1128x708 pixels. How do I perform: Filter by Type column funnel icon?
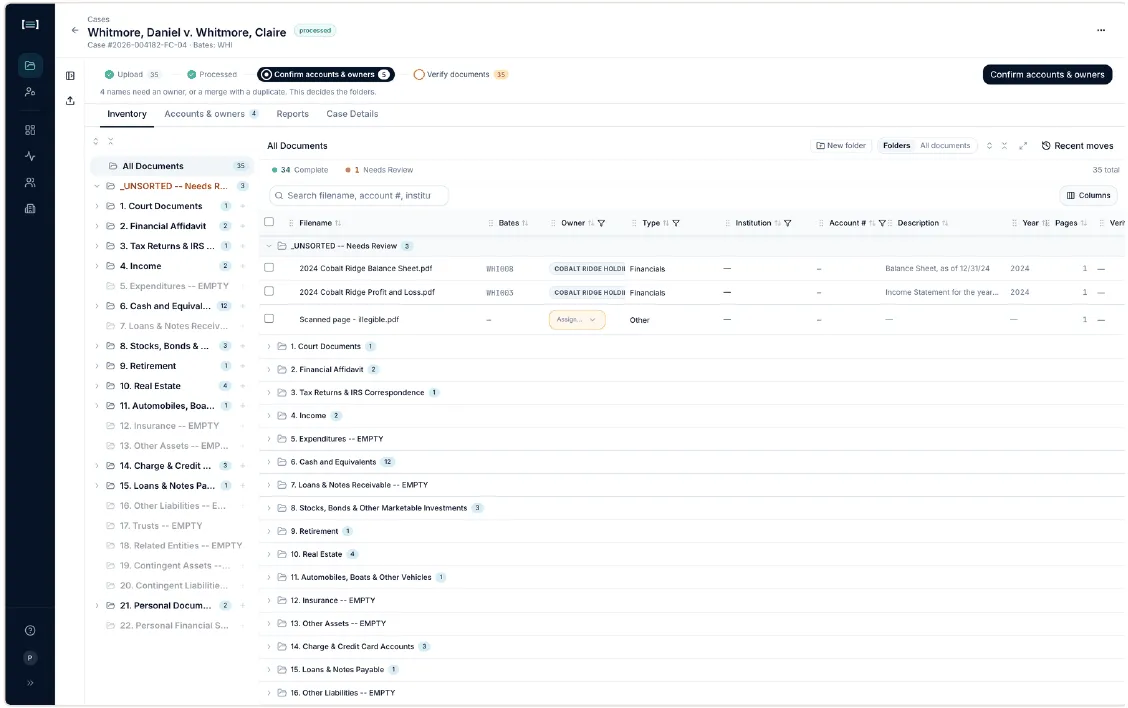(x=676, y=224)
